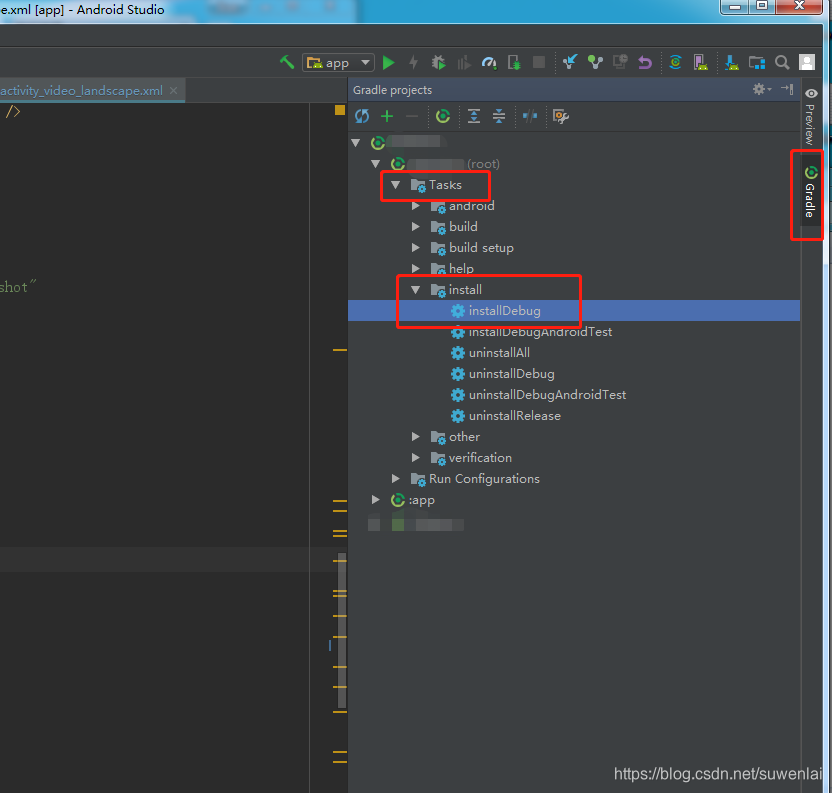This screenshot has width=832, height=793.
Task: Switch to the activity_video_landscape.xml tab
Action: [81, 90]
